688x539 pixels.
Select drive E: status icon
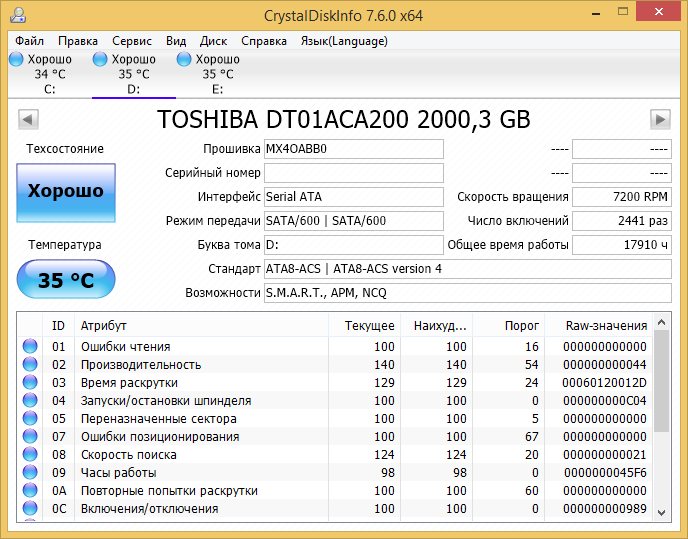click(x=184, y=59)
